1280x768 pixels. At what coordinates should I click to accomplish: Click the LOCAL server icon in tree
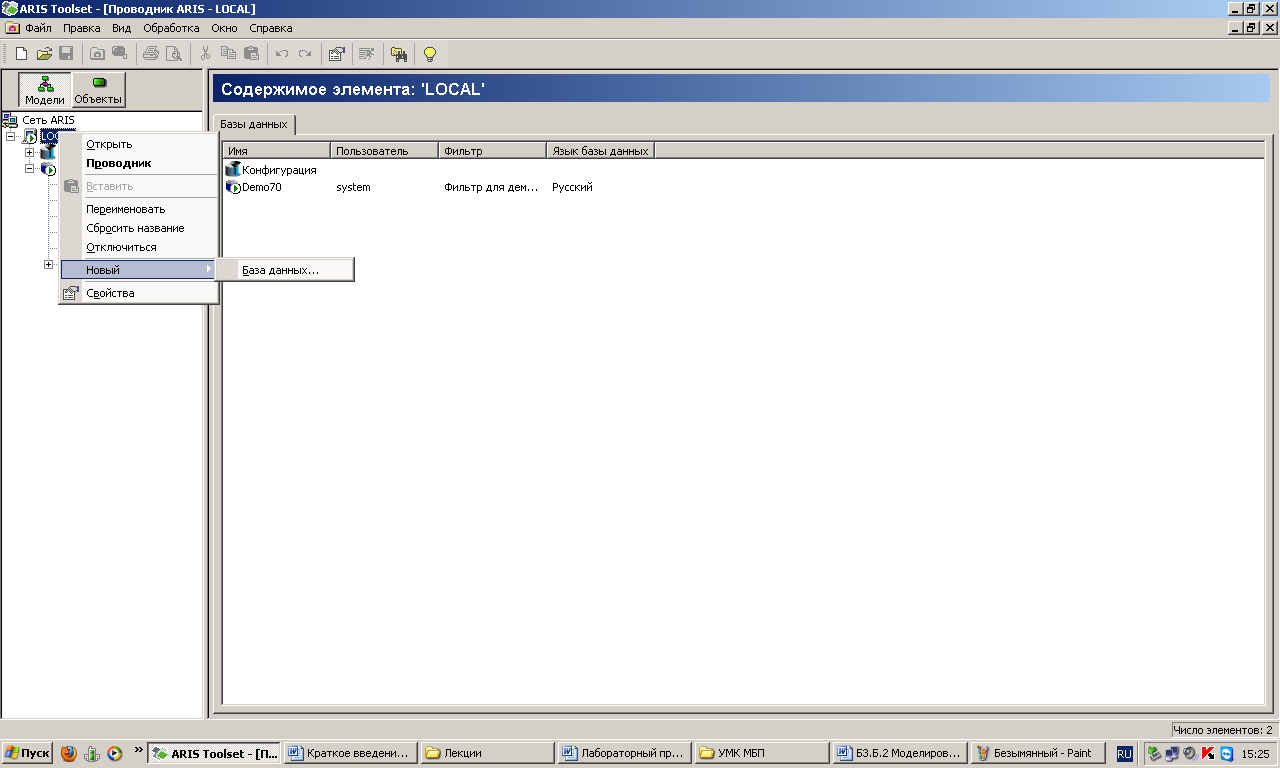tap(30, 137)
